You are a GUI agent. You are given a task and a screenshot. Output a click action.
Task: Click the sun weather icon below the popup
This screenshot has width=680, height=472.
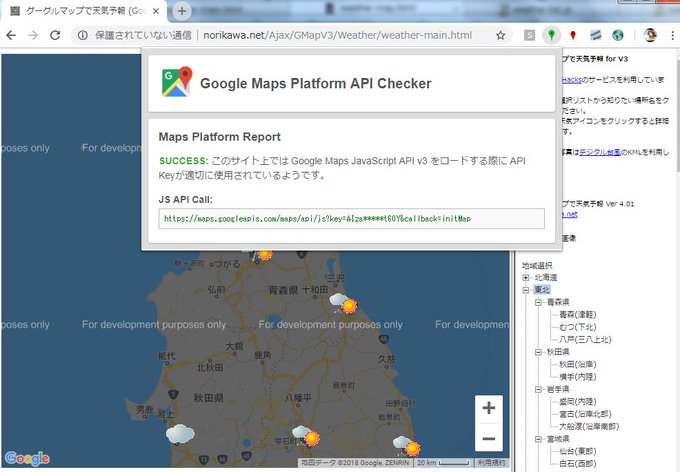tap(265, 255)
